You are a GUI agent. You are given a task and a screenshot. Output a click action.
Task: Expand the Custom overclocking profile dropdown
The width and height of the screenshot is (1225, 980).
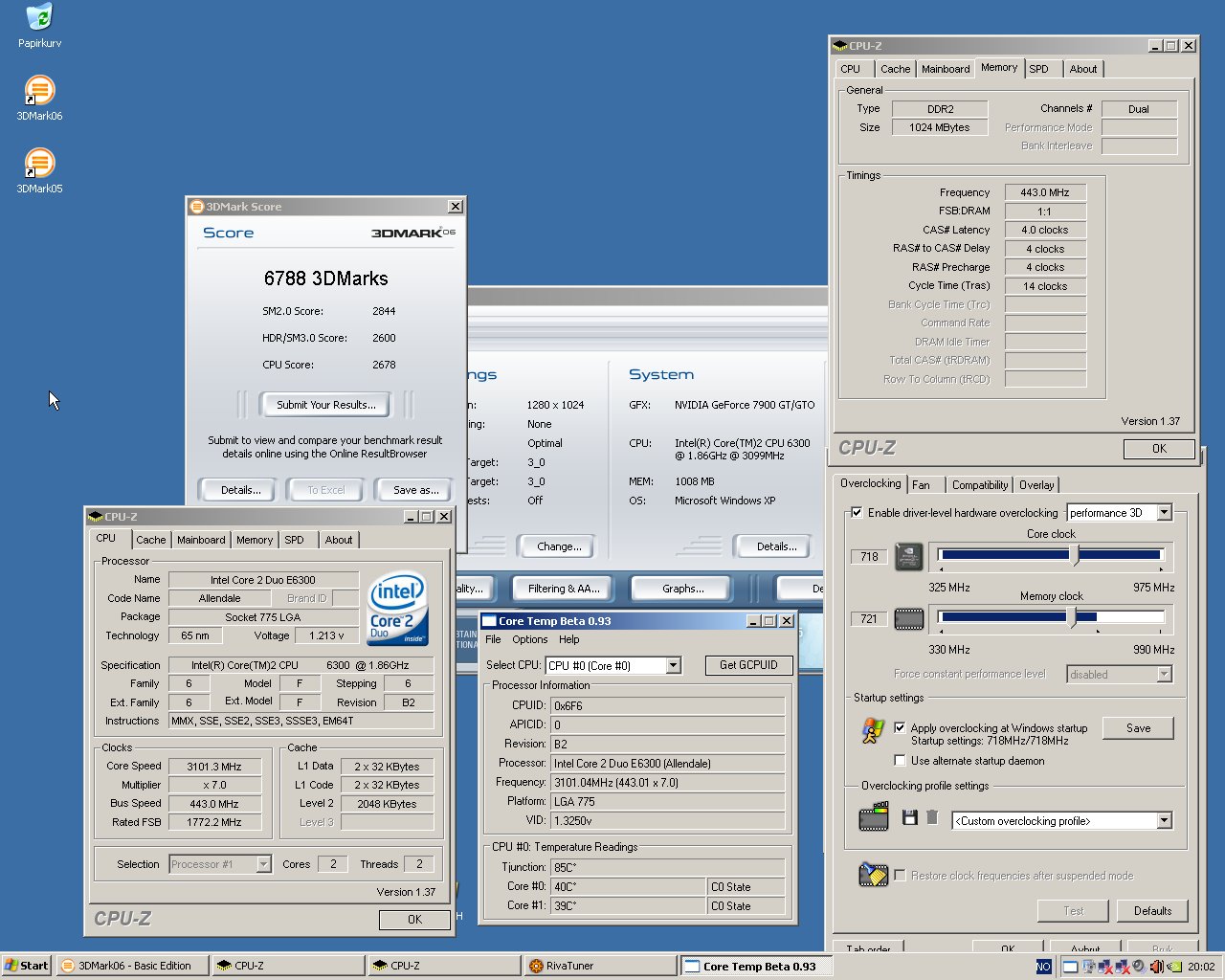[x=1164, y=821]
